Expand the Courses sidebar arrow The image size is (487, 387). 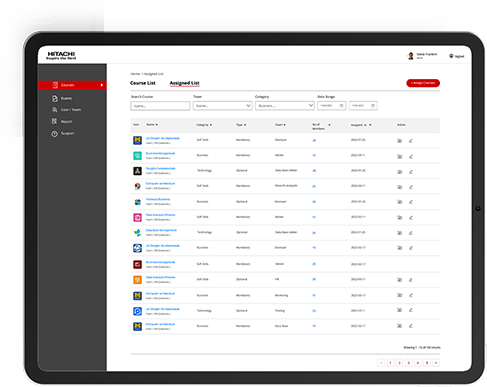click(102, 85)
